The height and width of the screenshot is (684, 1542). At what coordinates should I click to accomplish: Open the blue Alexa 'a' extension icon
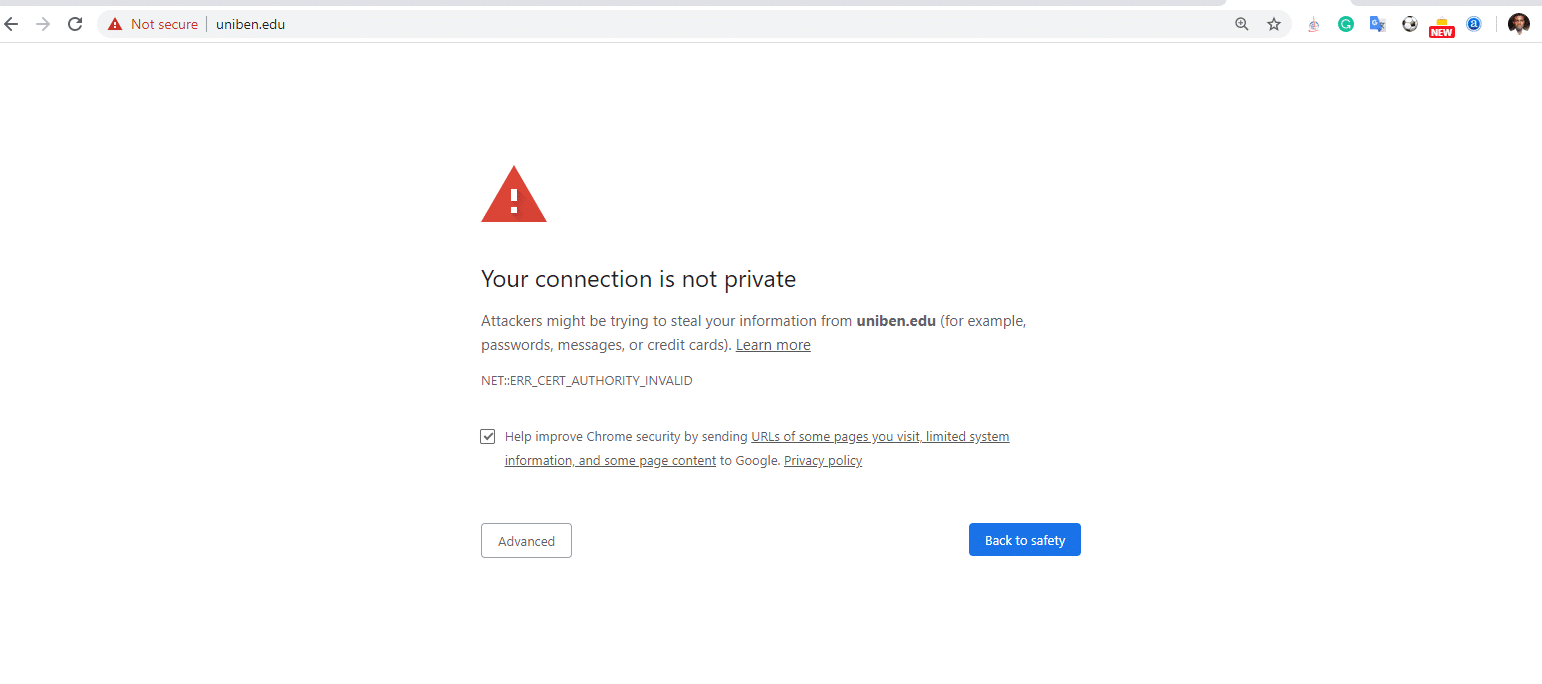1473,24
